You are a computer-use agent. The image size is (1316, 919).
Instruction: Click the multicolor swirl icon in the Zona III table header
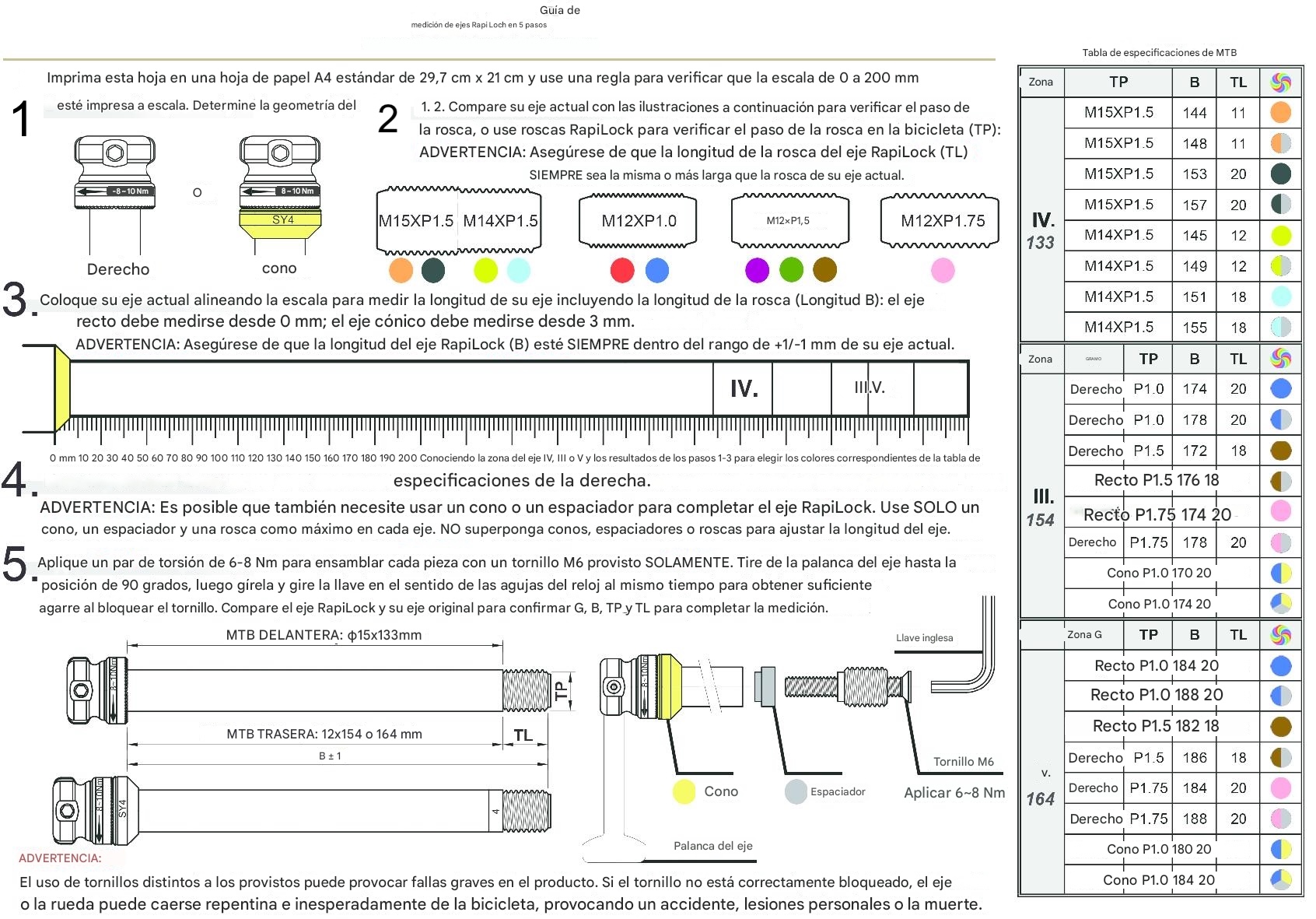tap(1280, 359)
